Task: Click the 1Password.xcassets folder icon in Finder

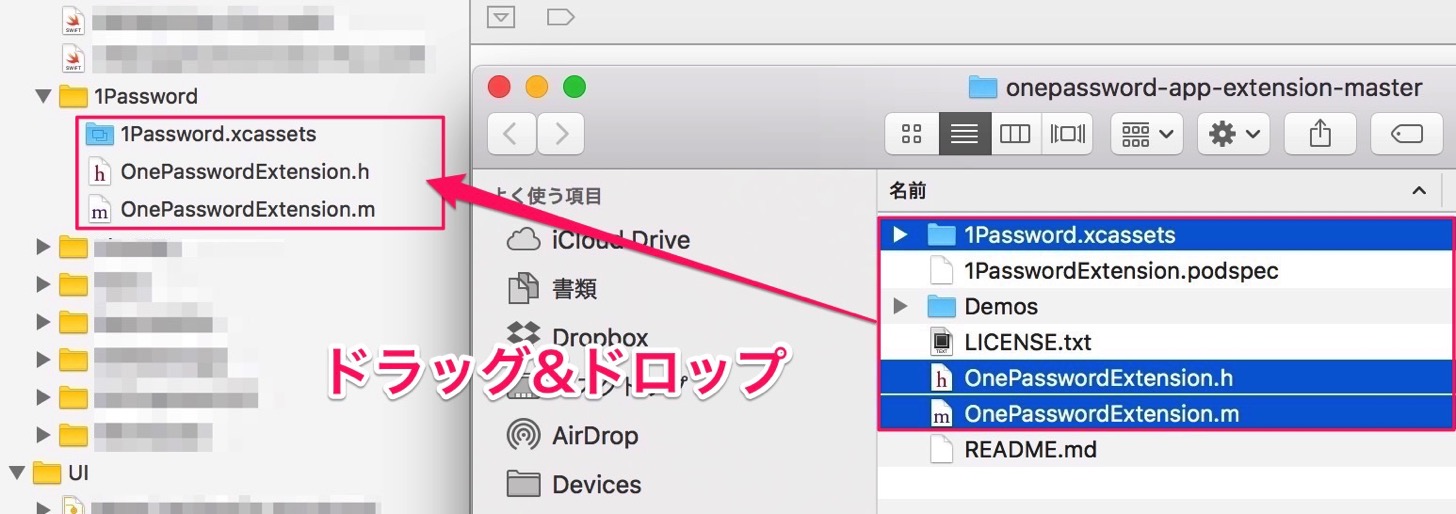Action: click(x=941, y=235)
